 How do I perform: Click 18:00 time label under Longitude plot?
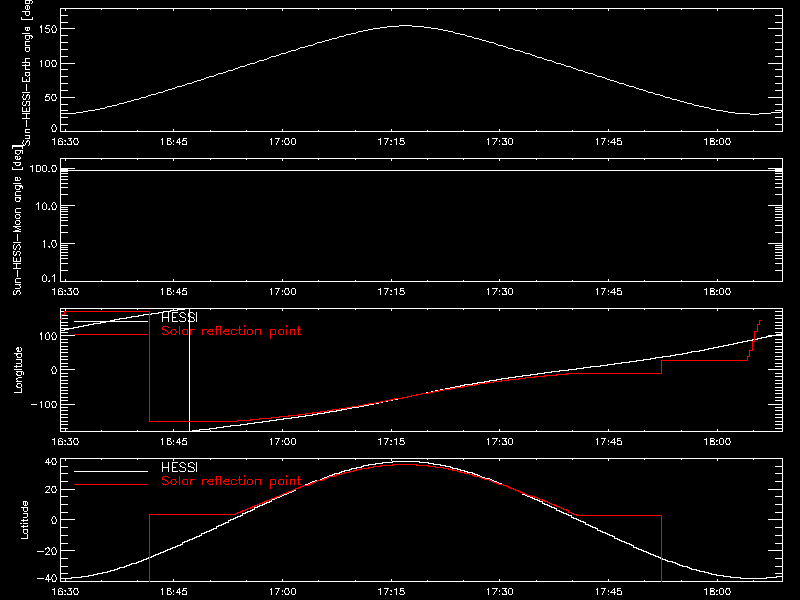717,442
